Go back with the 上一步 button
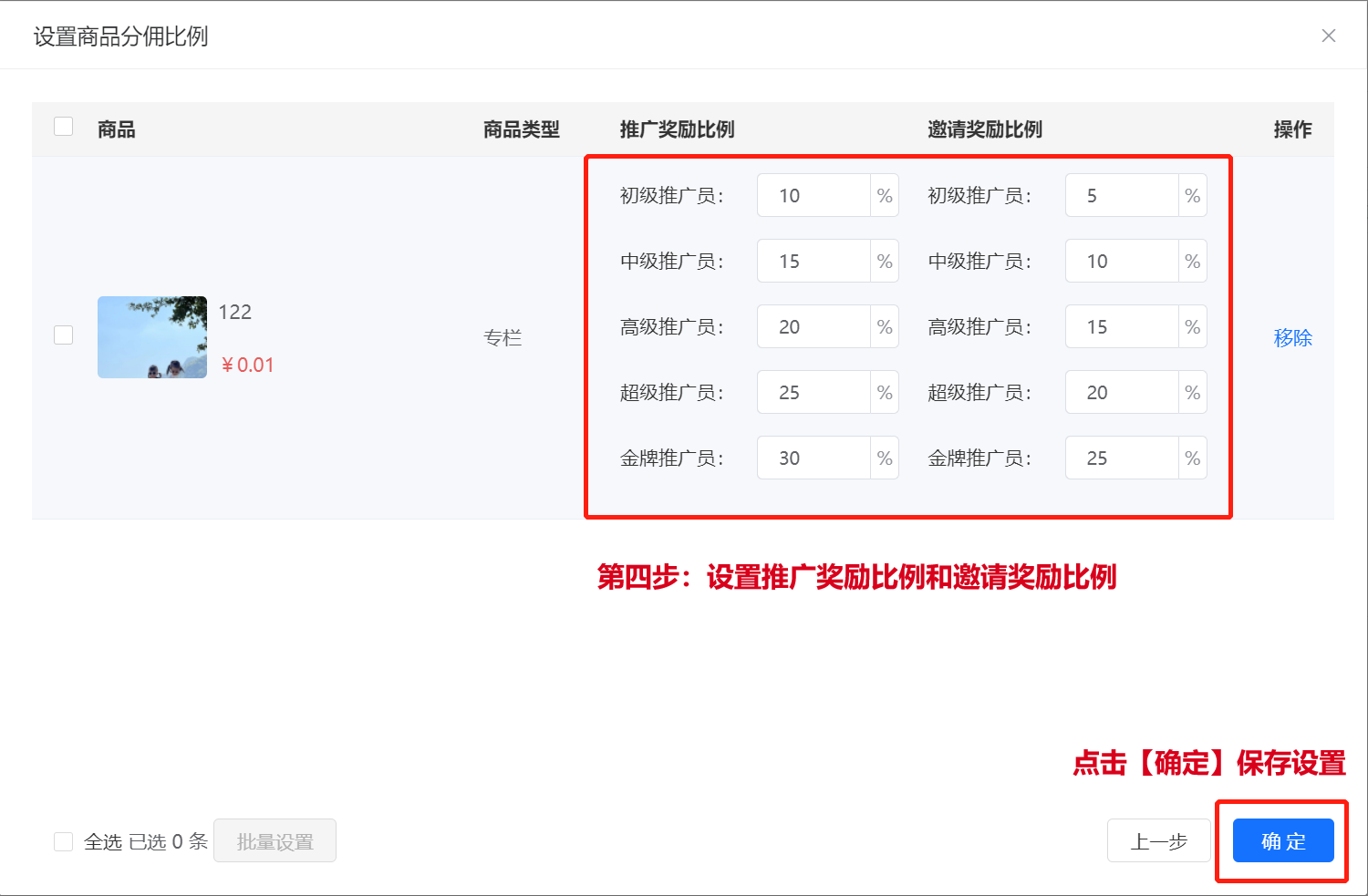1368x896 pixels. coord(1159,840)
